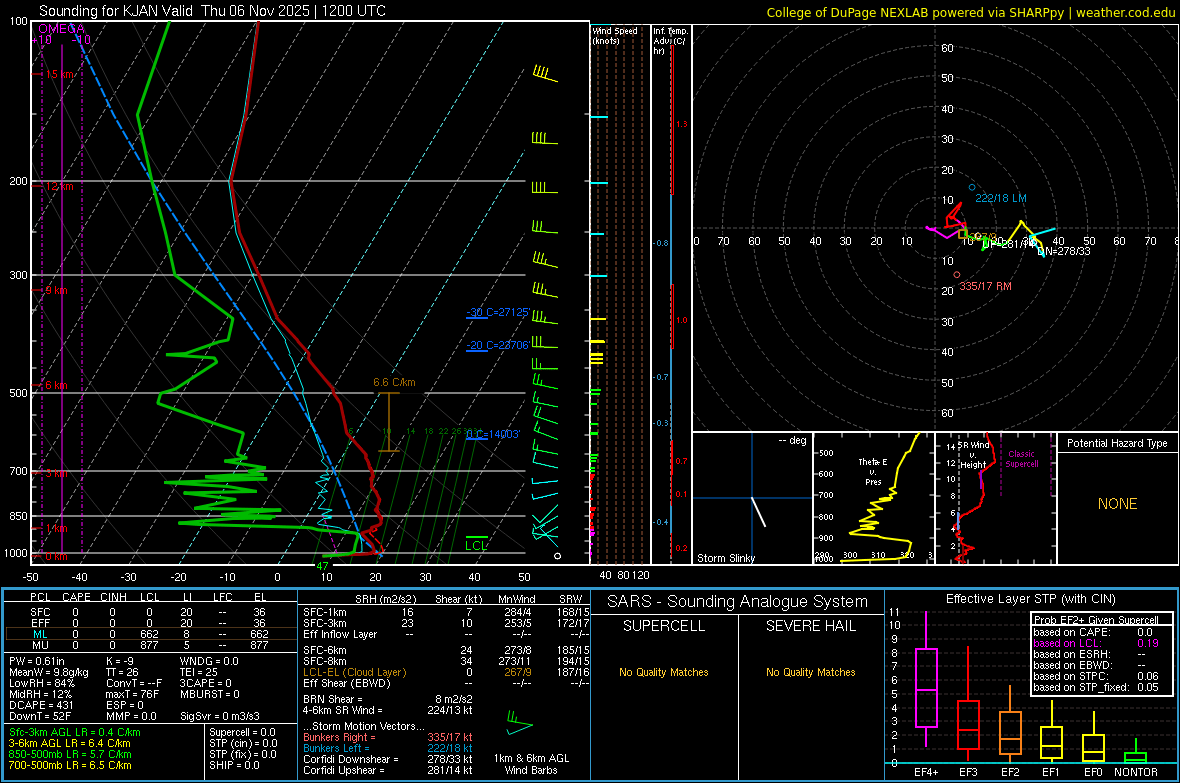
Task: Click the Inf. Temp. Adv. panel header
Action: (x=670, y=41)
